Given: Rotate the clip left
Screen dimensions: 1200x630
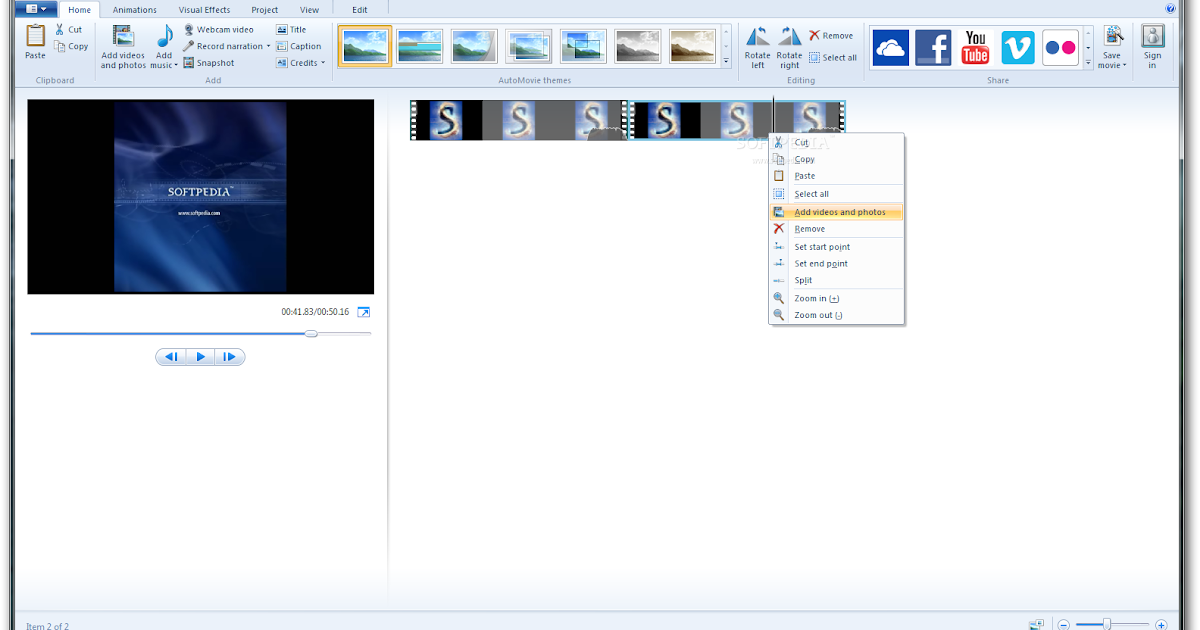Looking at the screenshot, I should tap(758, 47).
